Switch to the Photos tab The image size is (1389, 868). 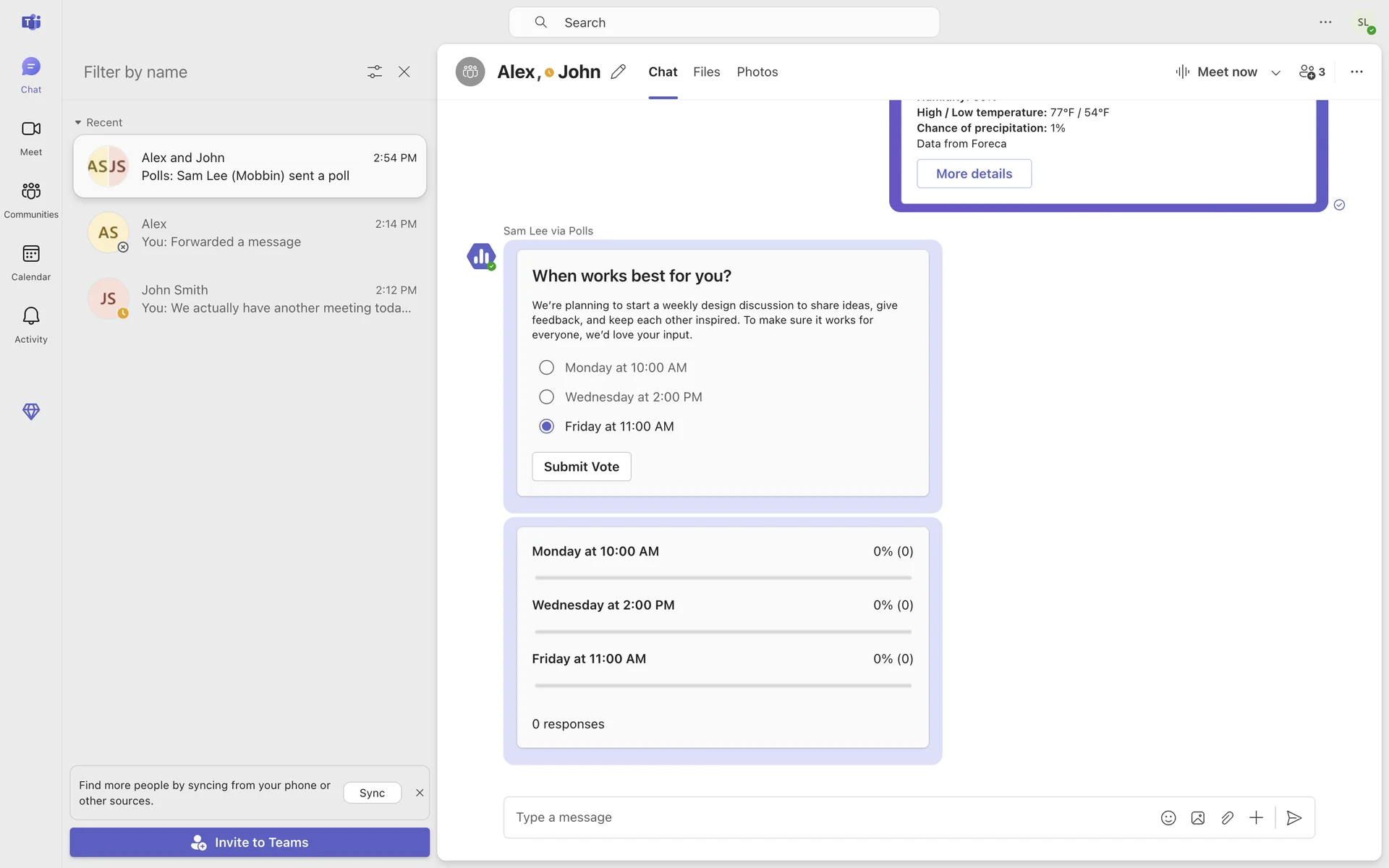pyautogui.click(x=757, y=72)
